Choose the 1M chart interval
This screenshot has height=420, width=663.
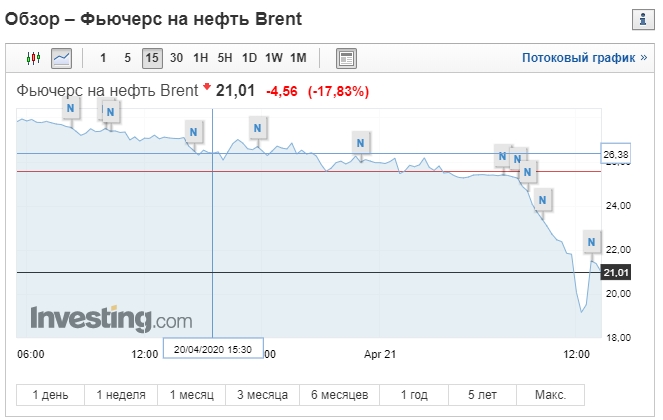298,58
